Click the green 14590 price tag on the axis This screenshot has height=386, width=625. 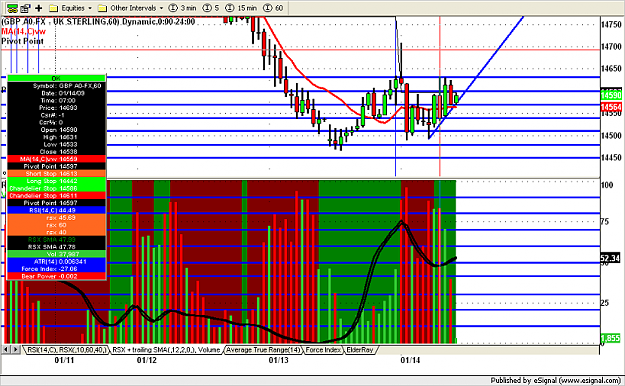tap(611, 95)
